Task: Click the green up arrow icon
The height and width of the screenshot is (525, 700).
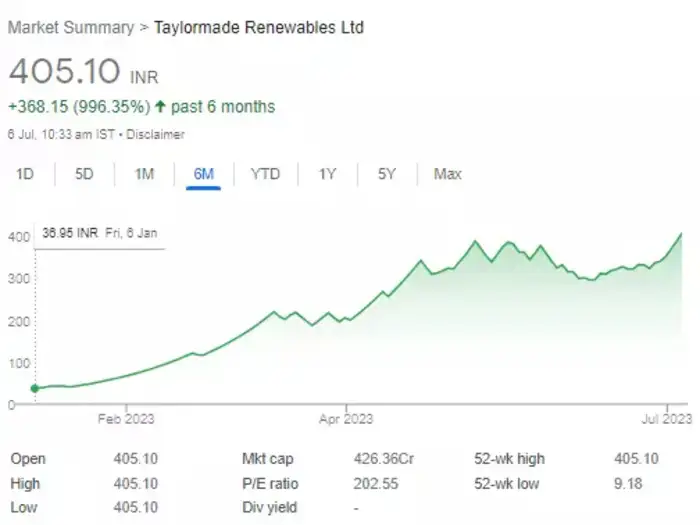Action: (160, 106)
